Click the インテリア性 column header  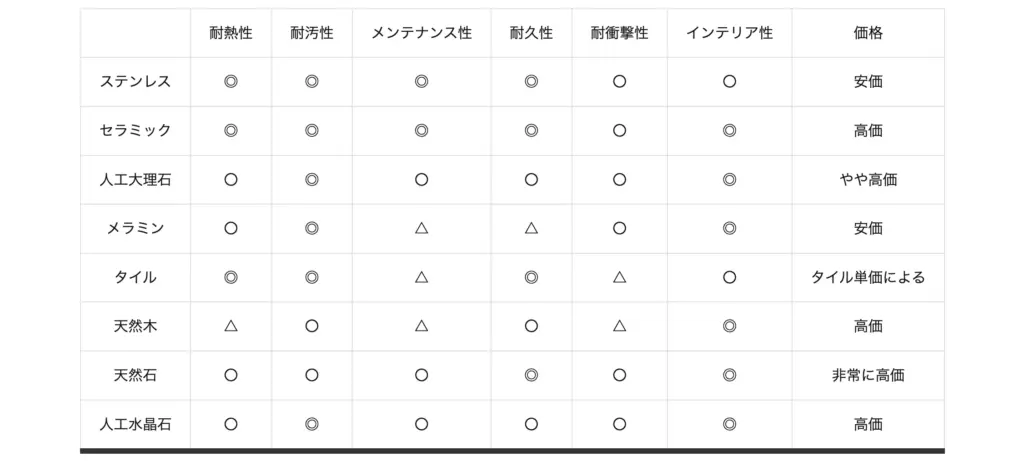pos(729,33)
